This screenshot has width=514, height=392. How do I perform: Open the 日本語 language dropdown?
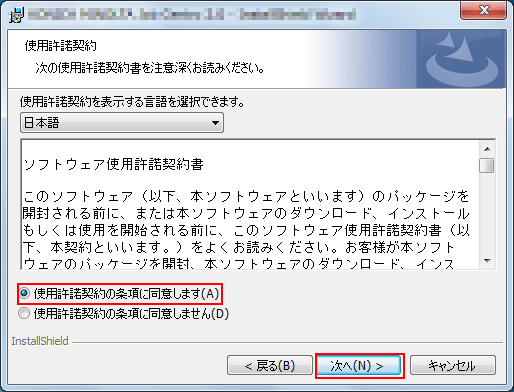[x=122, y=123]
